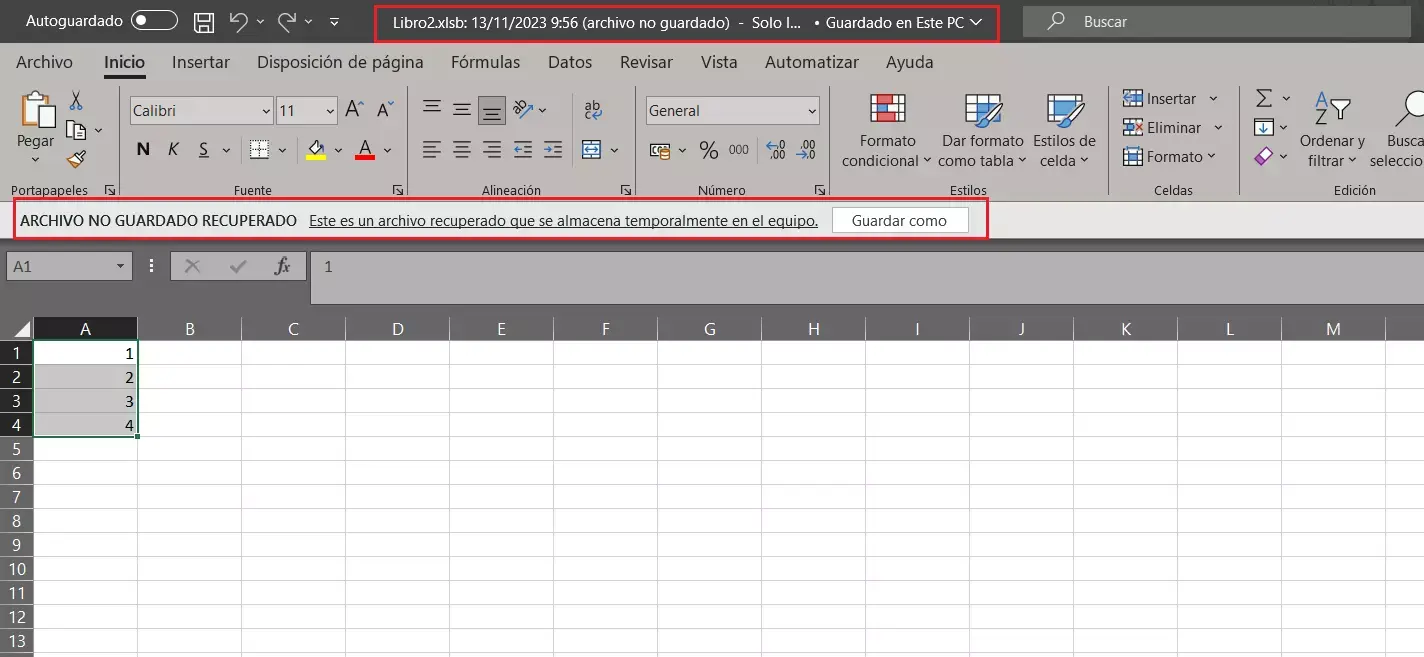Viewport: 1424px width, 657px height.
Task: Click the recovered file explanation link
Action: point(563,220)
